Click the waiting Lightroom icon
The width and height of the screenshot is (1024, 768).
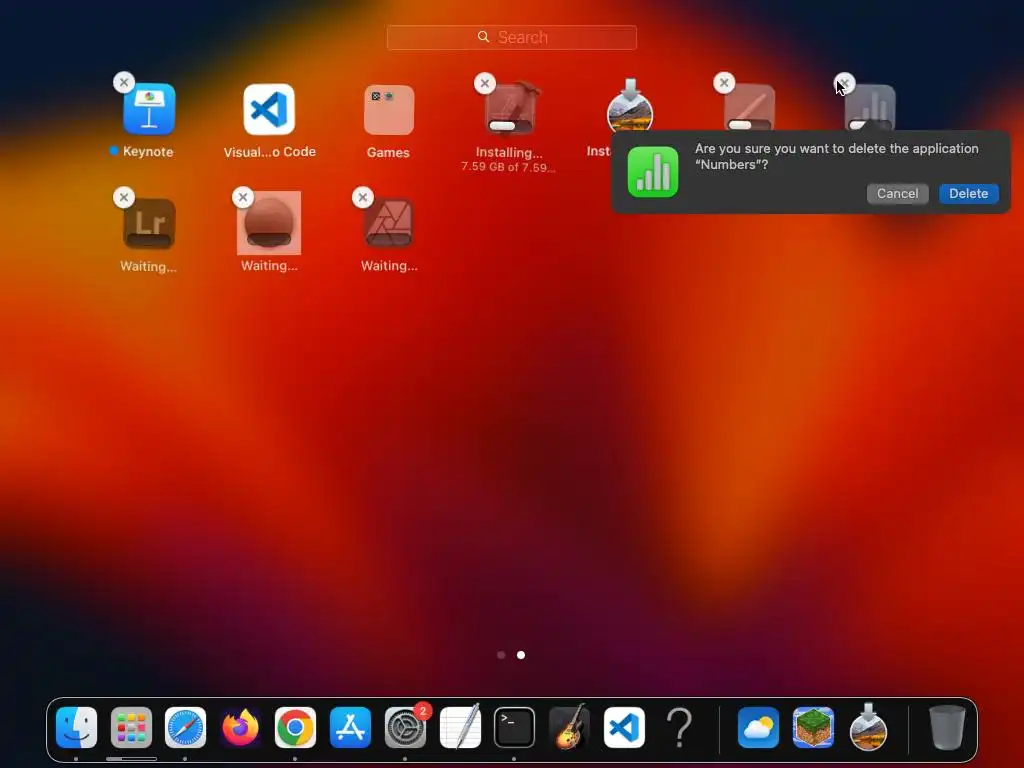tap(149, 224)
